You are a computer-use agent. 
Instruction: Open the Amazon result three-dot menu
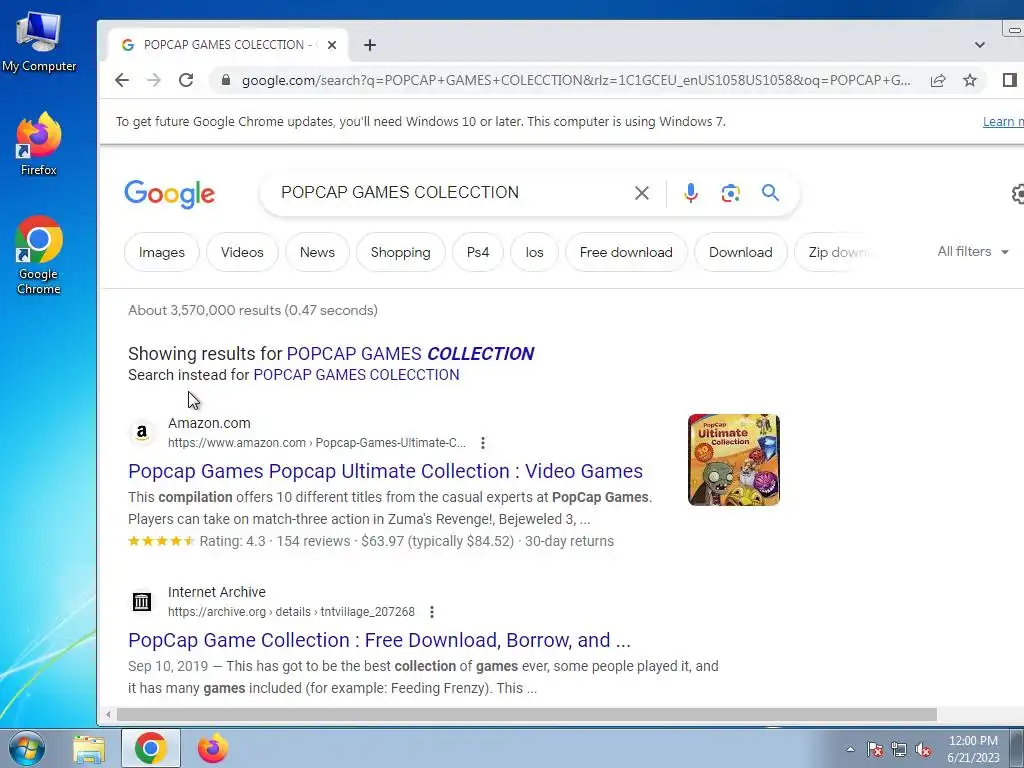[483, 443]
